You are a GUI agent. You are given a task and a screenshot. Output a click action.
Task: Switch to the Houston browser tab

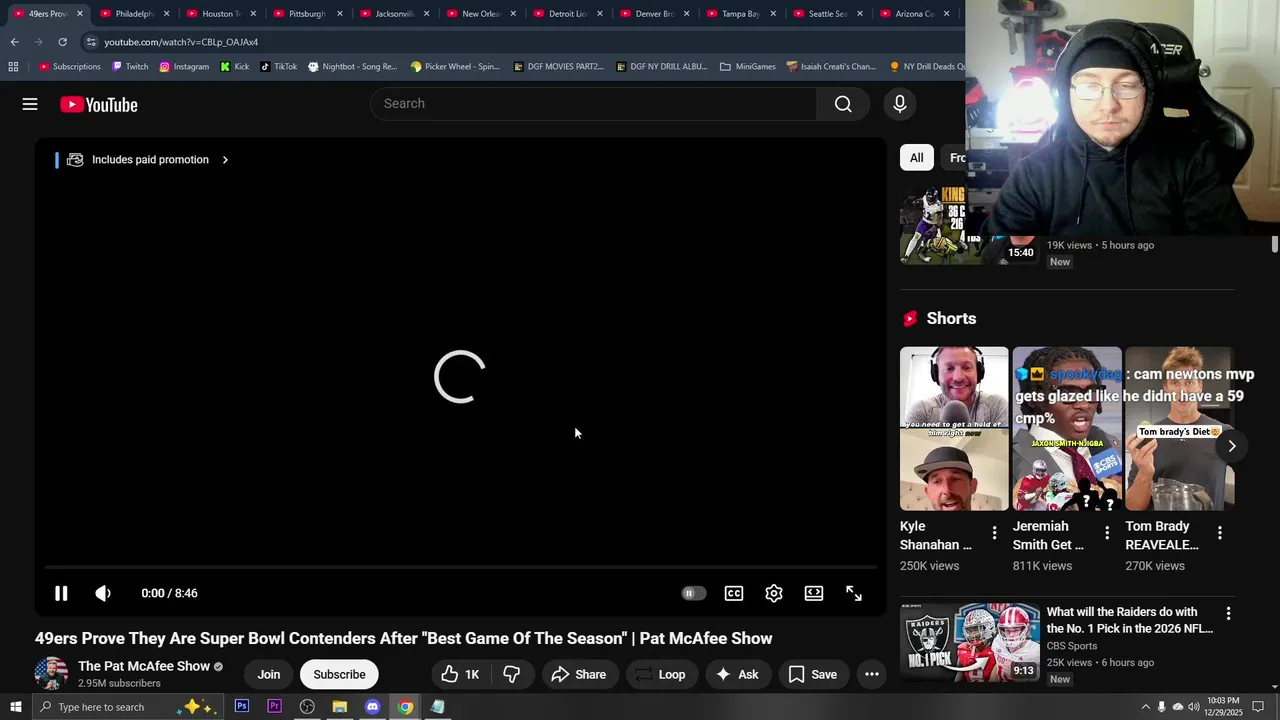(x=221, y=14)
